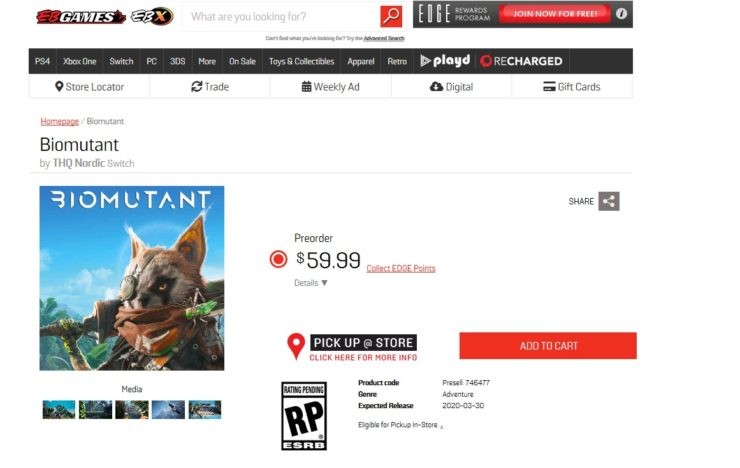Focus the 'What are you looking for?' field
The image size is (740, 468).
click(x=281, y=17)
